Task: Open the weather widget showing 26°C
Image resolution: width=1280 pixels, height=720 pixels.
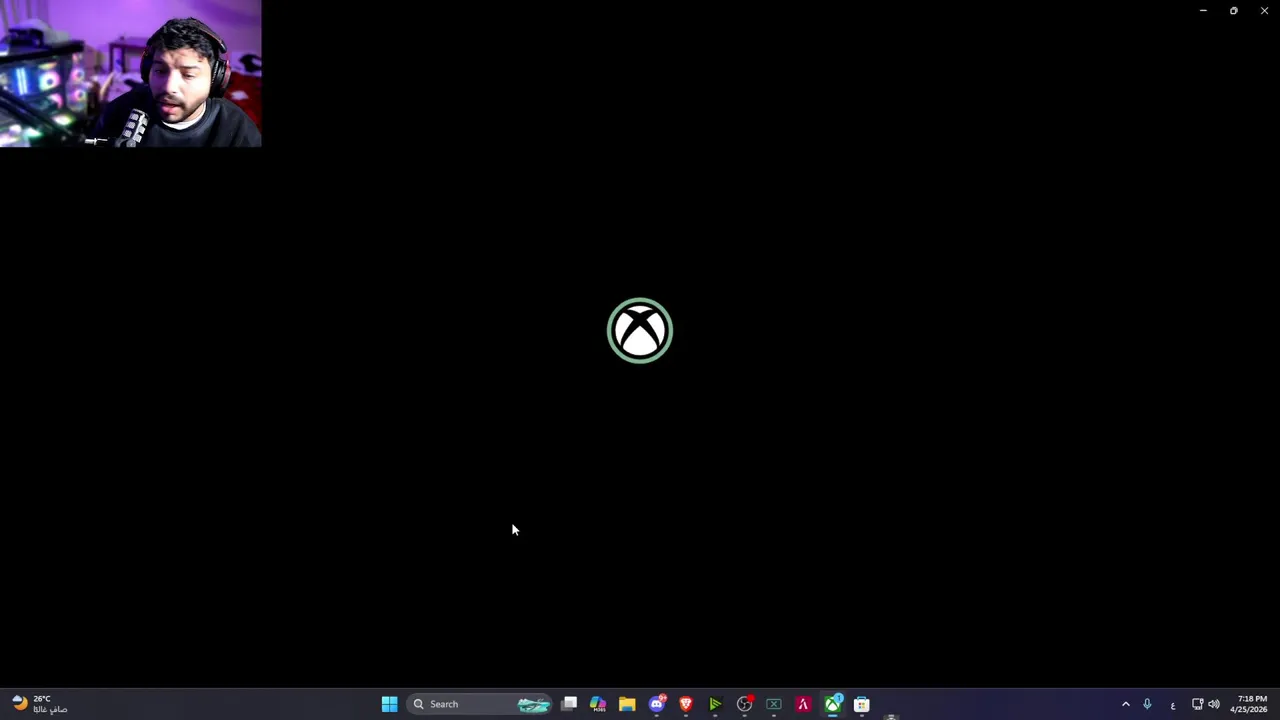Action: [x=40, y=704]
